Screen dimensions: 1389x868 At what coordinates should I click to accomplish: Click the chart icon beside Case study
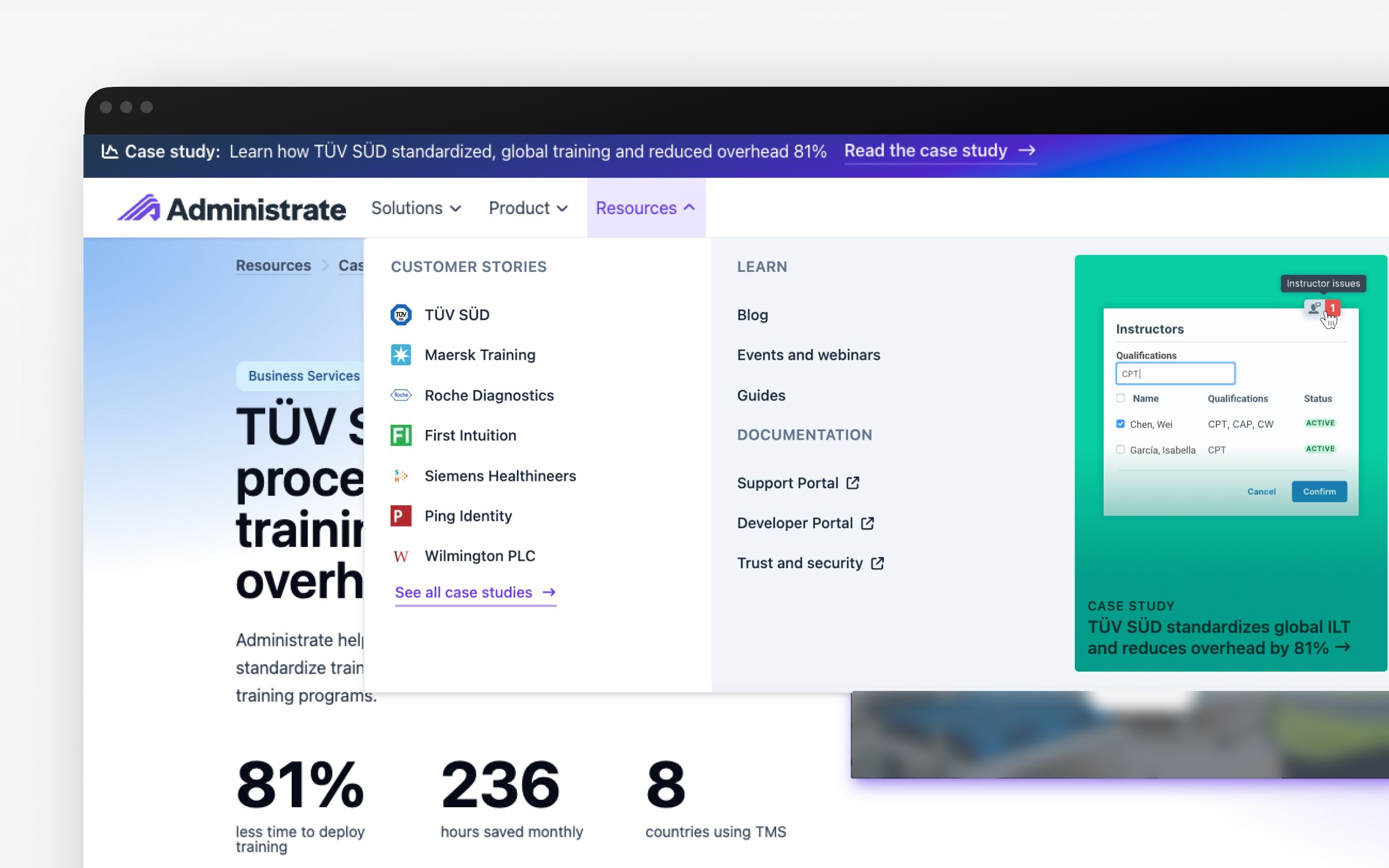click(x=110, y=152)
